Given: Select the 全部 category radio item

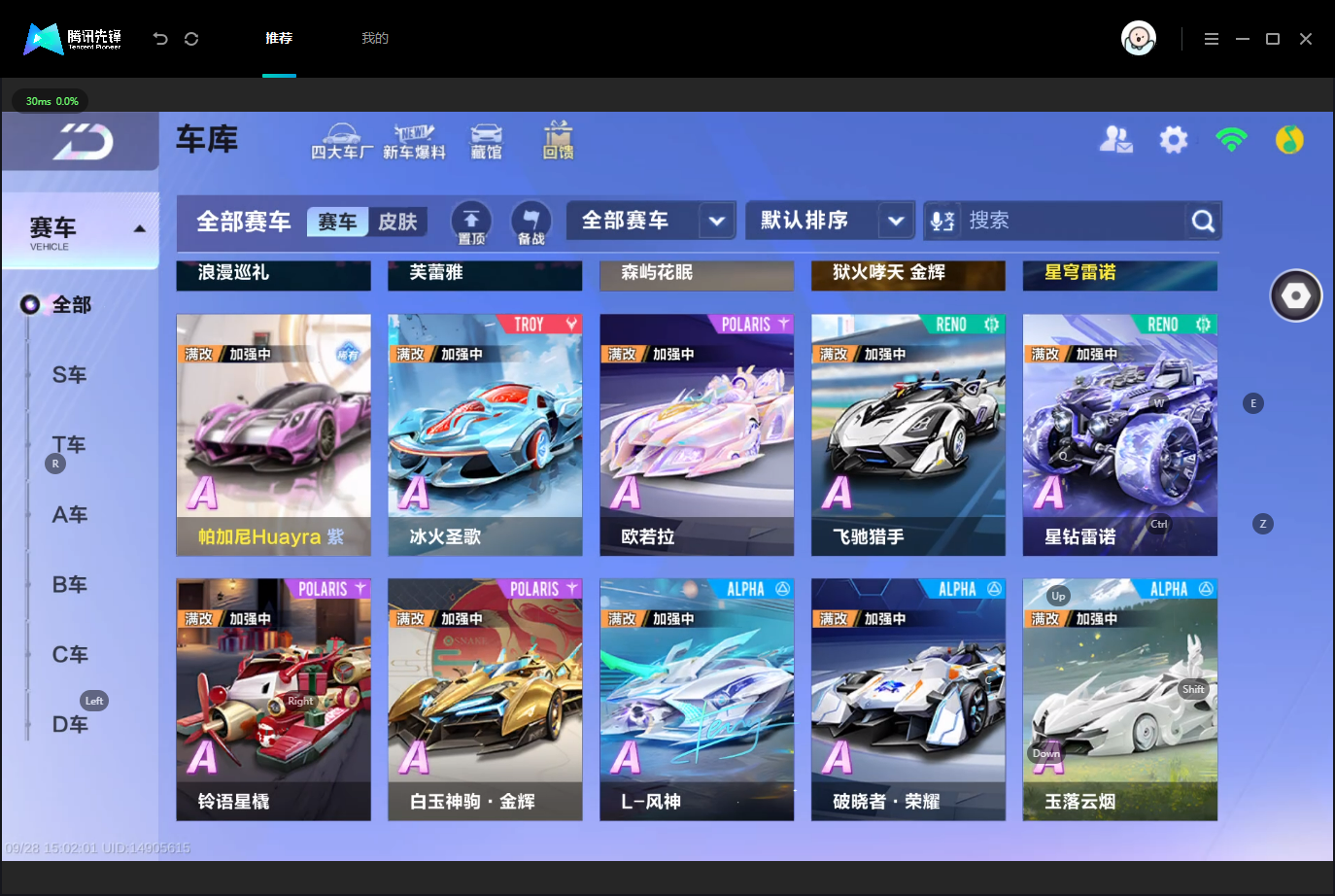Looking at the screenshot, I should (x=56, y=305).
